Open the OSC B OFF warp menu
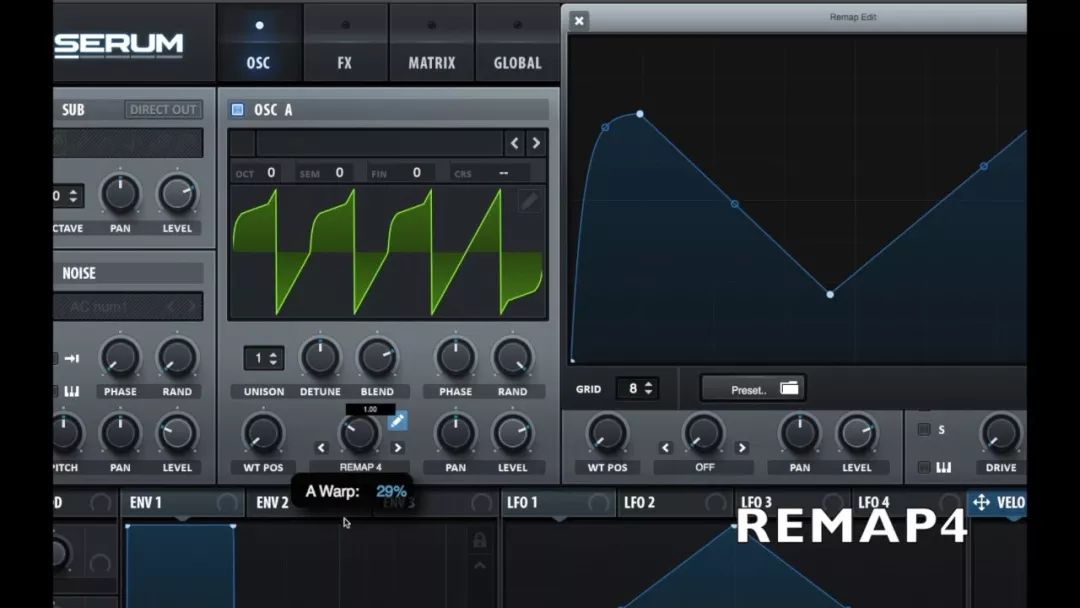The width and height of the screenshot is (1080, 608). click(703, 467)
